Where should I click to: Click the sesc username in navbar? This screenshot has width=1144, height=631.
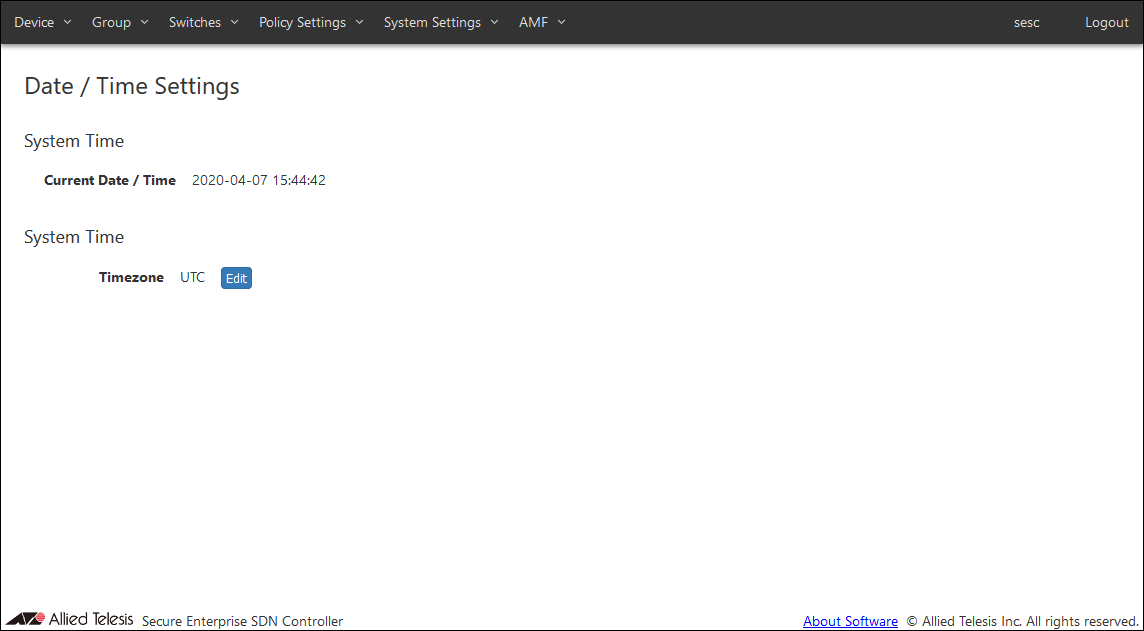(1026, 22)
